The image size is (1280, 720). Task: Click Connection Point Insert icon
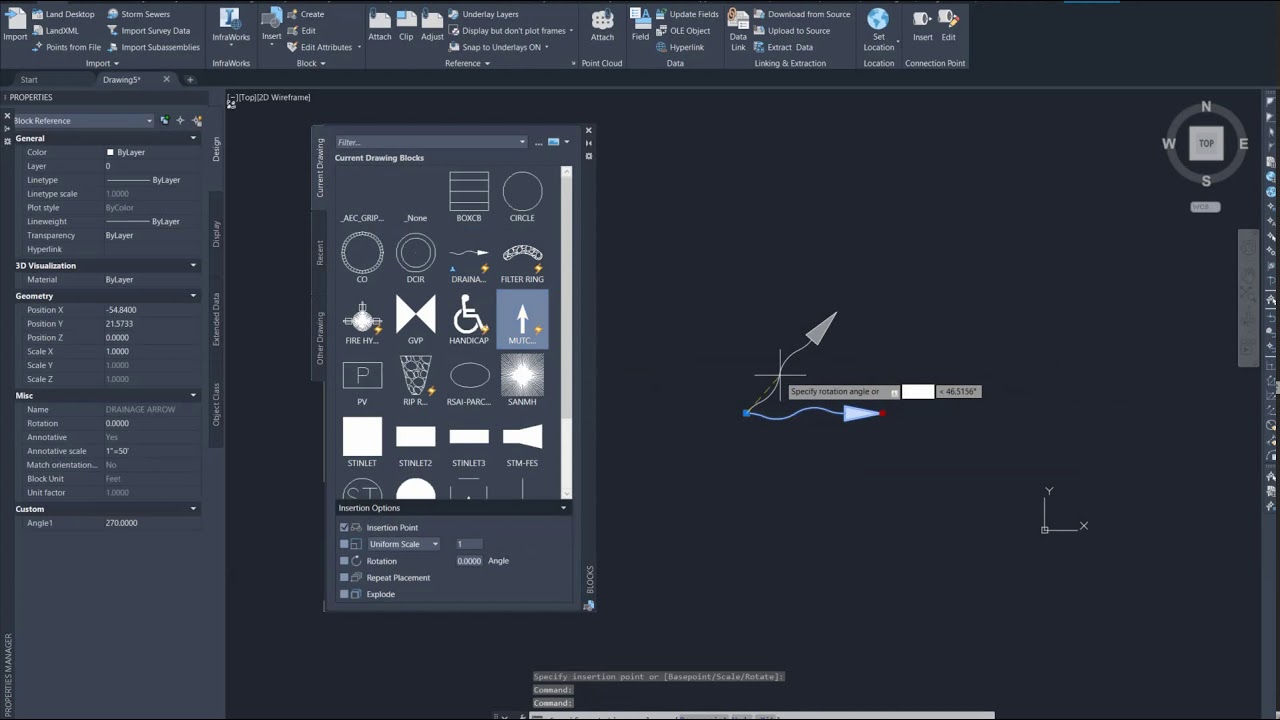923,26
